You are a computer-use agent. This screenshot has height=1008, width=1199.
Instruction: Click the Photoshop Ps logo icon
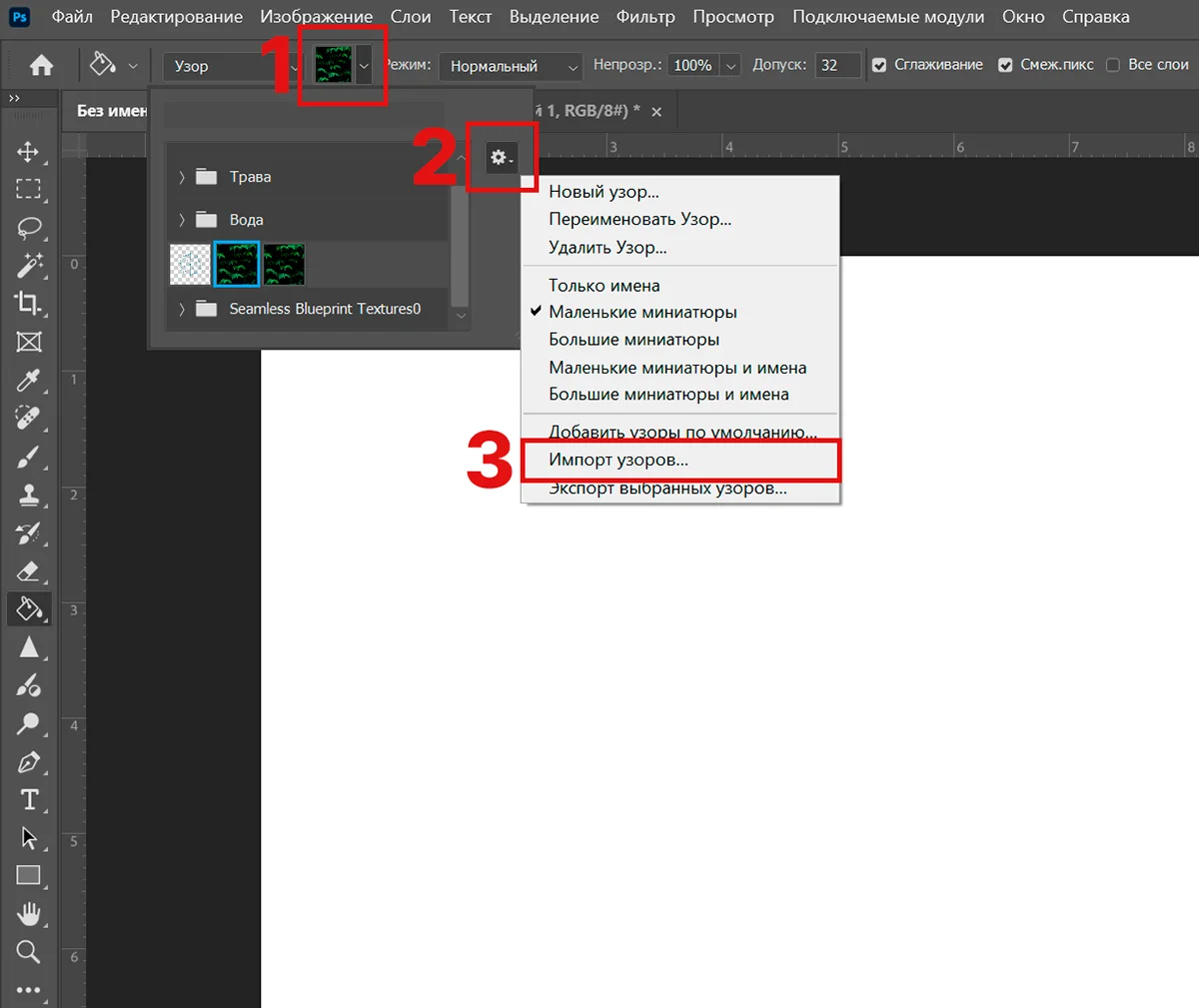[19, 17]
